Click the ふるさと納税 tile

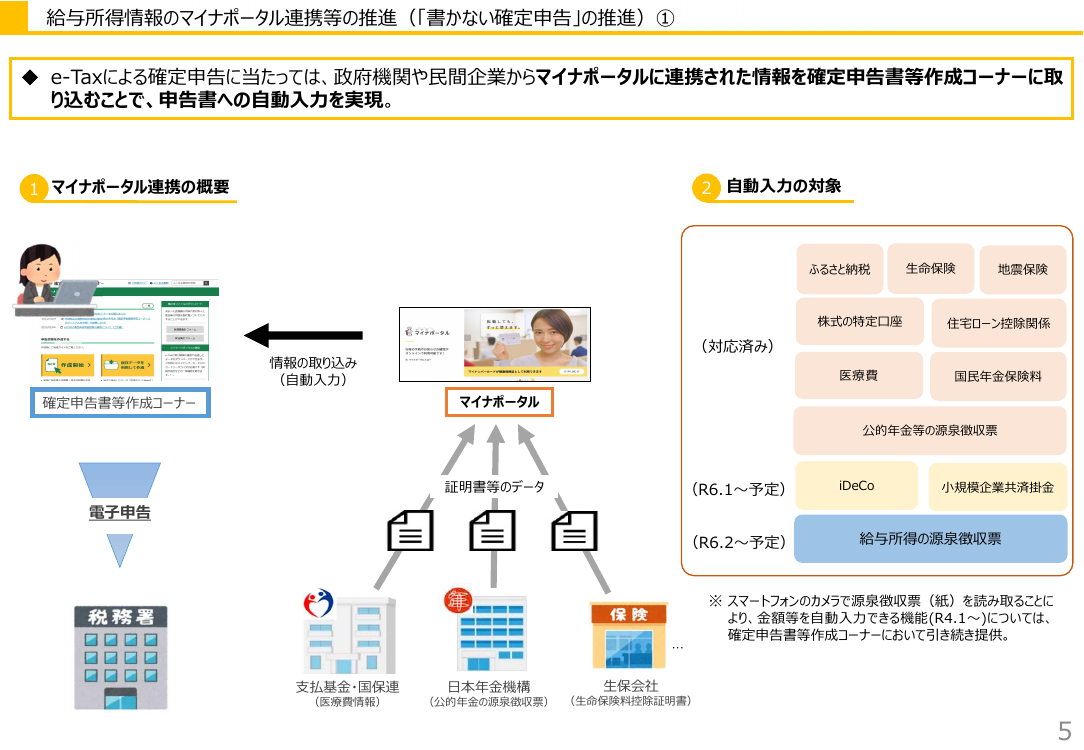click(x=840, y=269)
